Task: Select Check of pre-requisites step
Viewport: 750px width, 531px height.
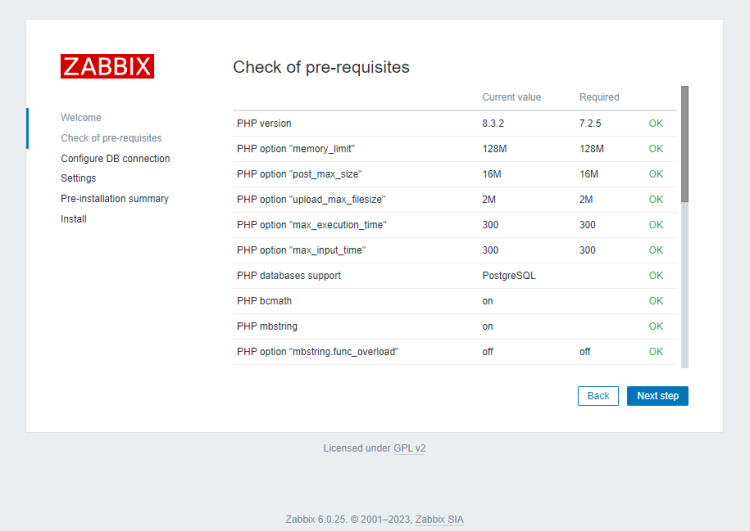Action: pos(111,138)
